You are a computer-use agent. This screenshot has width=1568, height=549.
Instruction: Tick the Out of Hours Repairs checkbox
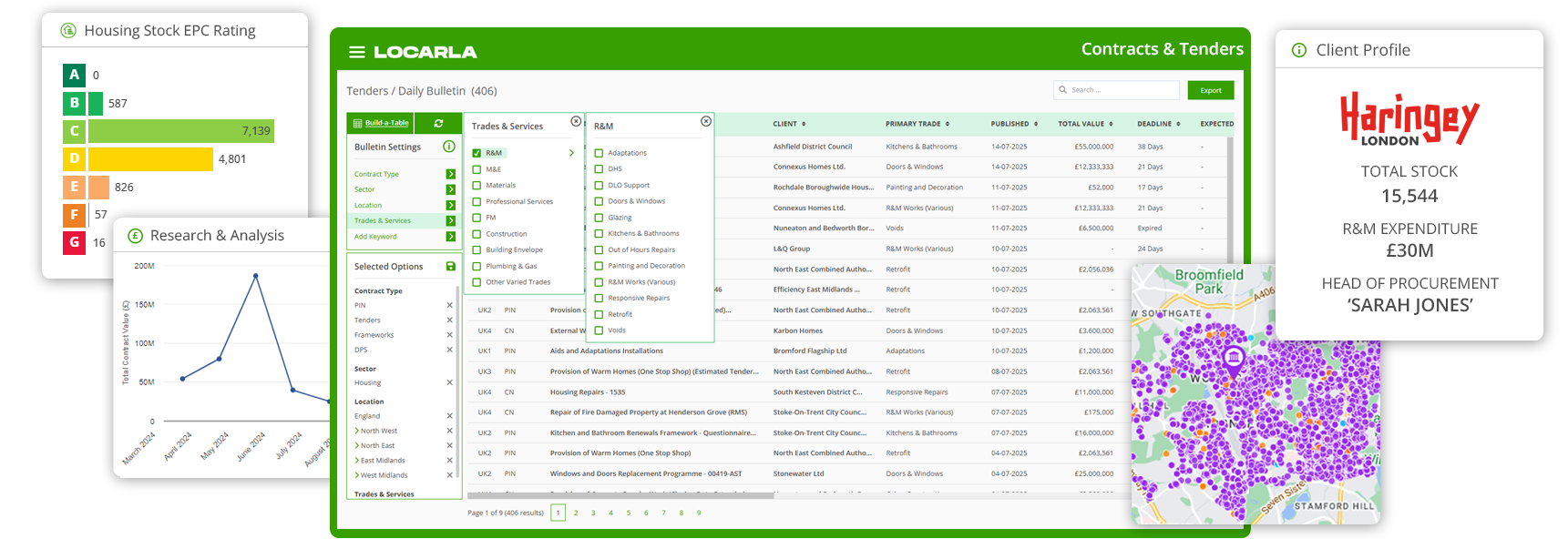tap(599, 249)
